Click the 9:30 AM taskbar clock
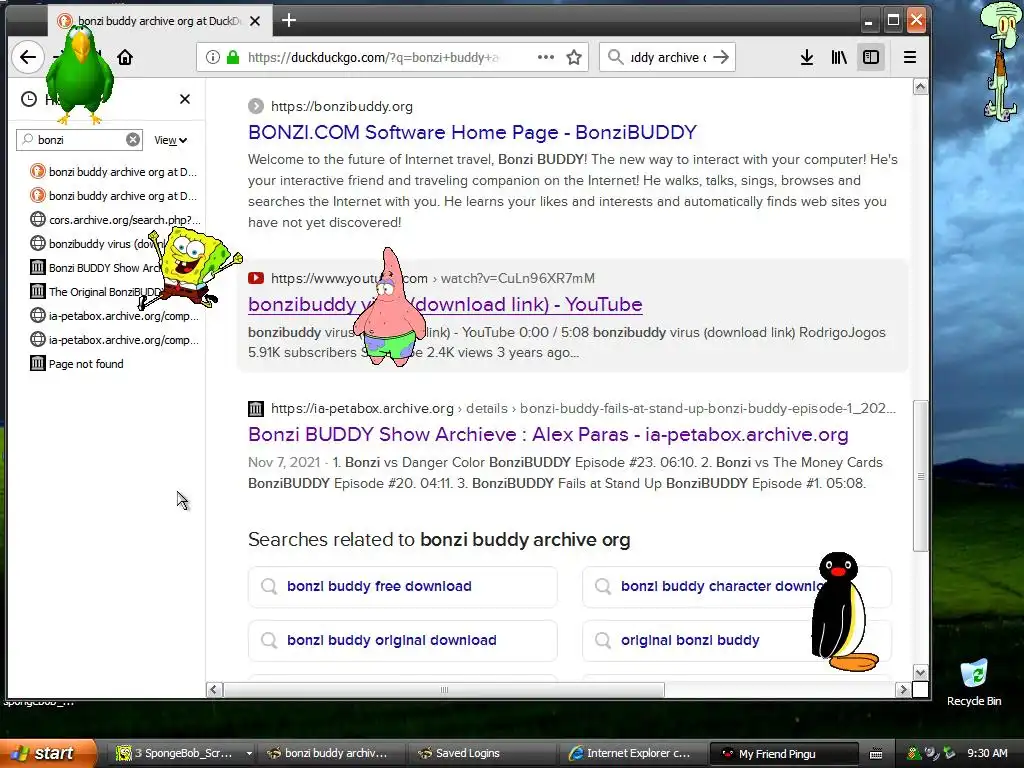Screen dimensions: 1024x768 (x=987, y=753)
